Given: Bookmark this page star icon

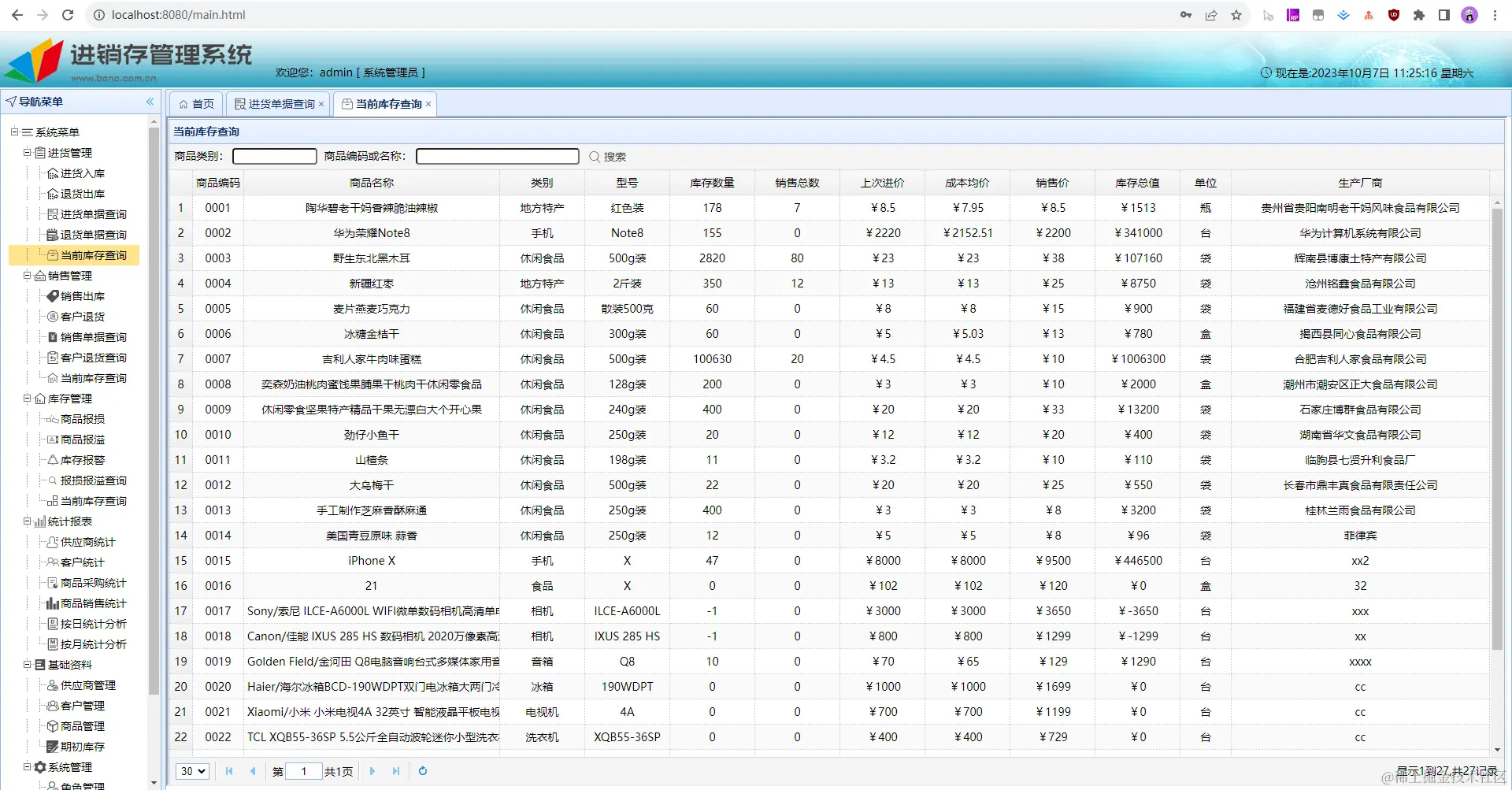Looking at the screenshot, I should click(x=1236, y=15).
